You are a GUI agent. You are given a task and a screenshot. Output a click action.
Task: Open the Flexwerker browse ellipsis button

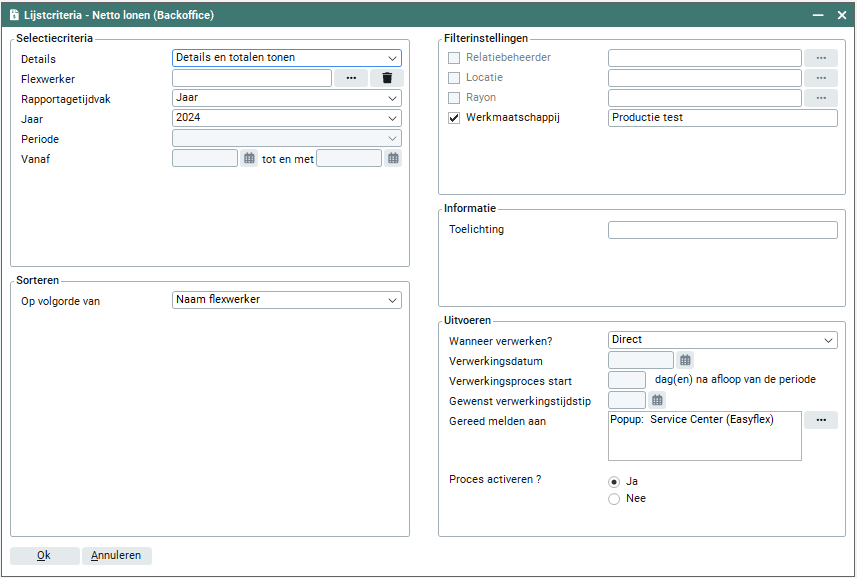[x=351, y=78]
